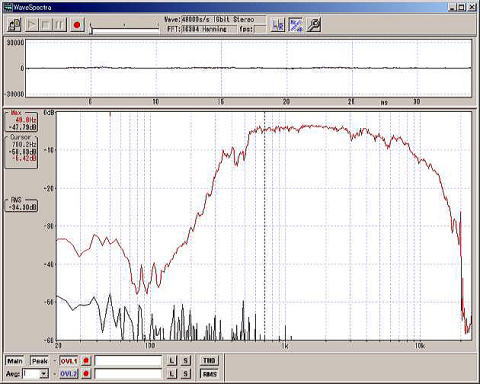Load overlay 1 with L button

click(172, 361)
